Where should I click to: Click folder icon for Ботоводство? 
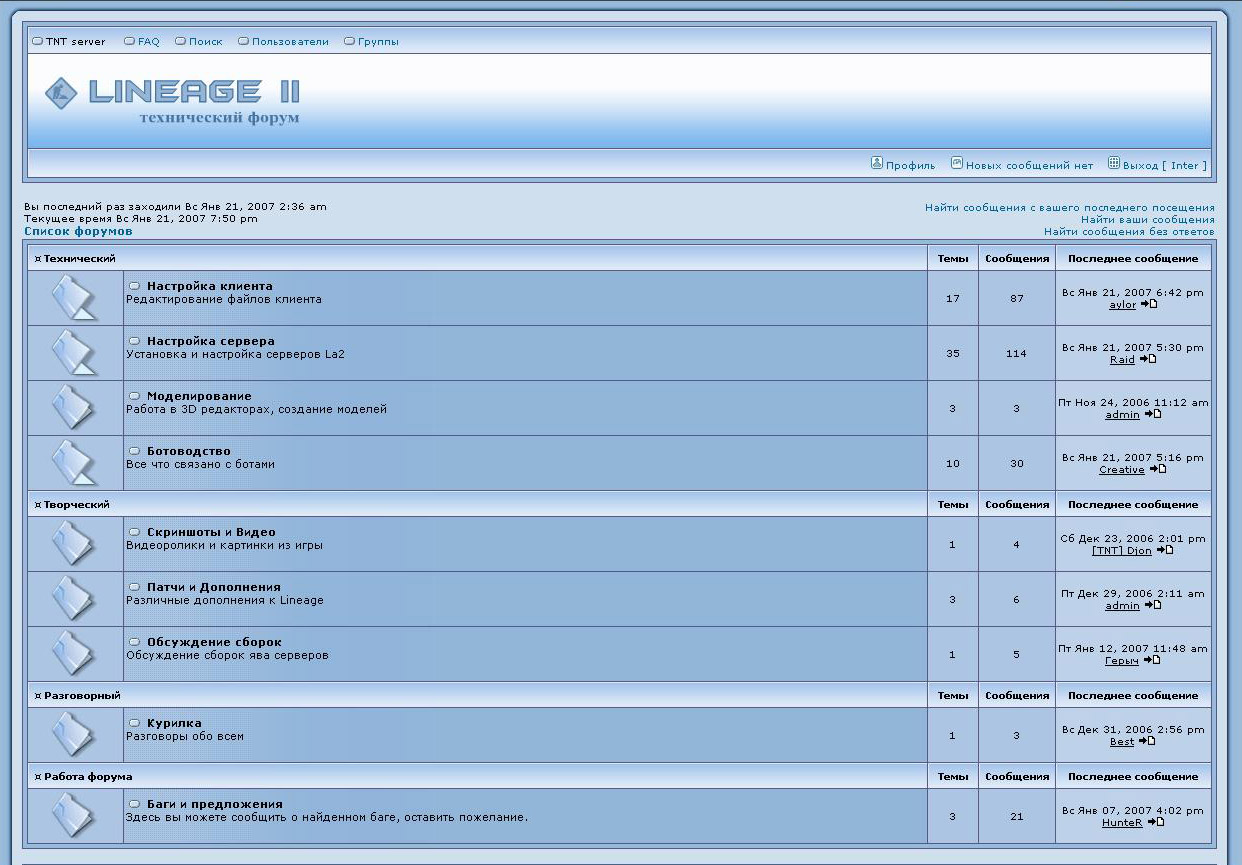[x=75, y=463]
